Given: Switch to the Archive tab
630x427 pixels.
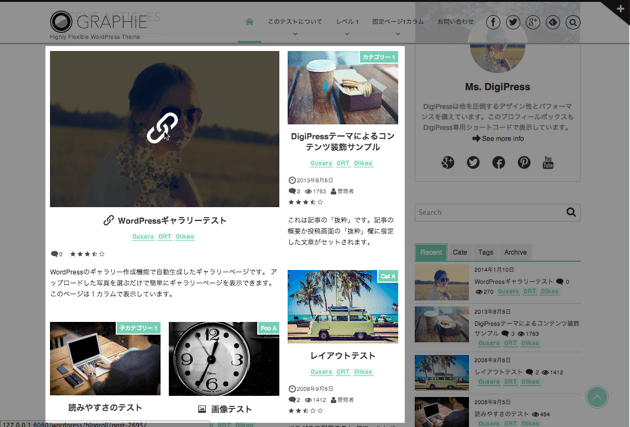Looking at the screenshot, I should click(x=515, y=252).
